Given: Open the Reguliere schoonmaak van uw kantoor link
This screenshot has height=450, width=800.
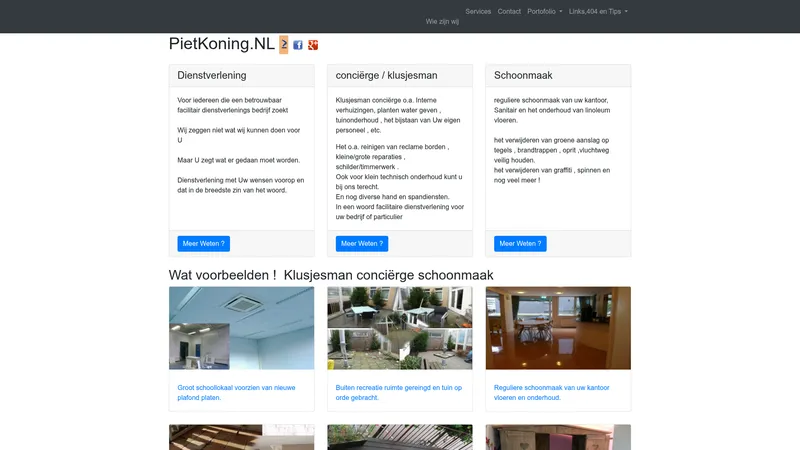Looking at the screenshot, I should pyautogui.click(x=552, y=392).
